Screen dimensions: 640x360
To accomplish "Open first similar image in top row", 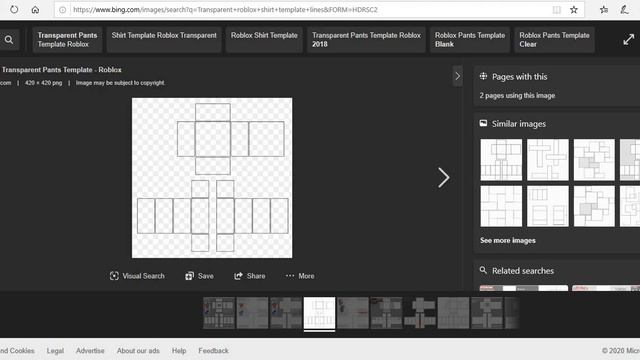I will tap(501, 160).
